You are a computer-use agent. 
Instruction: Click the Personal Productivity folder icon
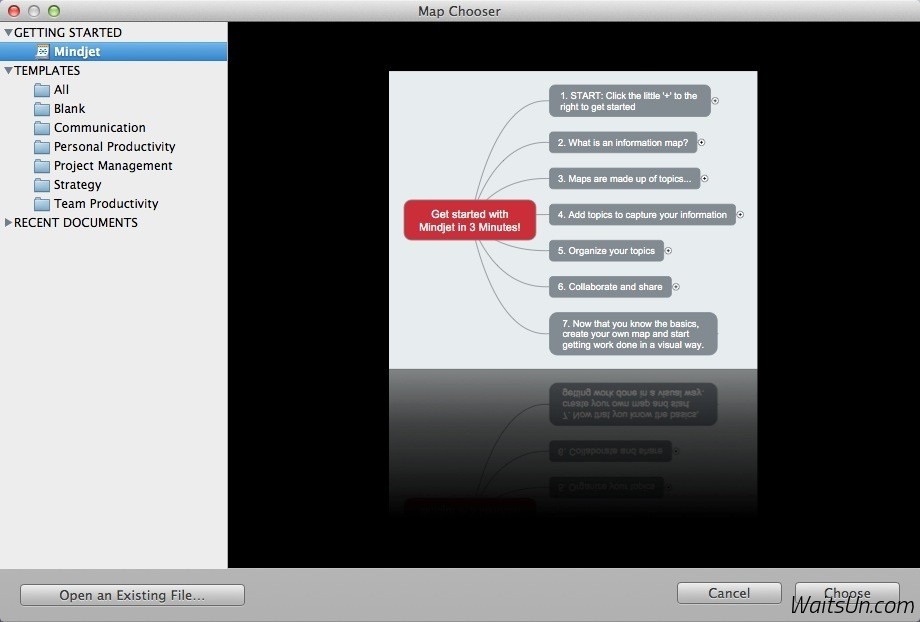coord(42,147)
